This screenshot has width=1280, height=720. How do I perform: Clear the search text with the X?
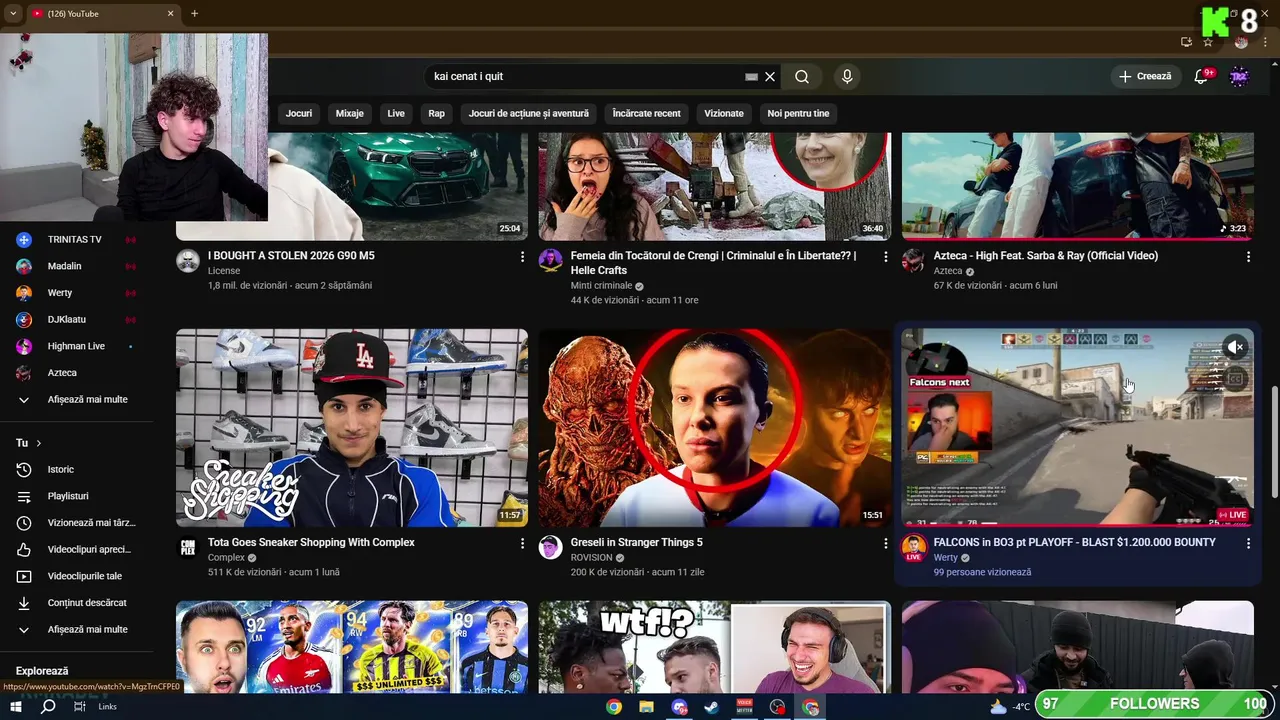(770, 77)
